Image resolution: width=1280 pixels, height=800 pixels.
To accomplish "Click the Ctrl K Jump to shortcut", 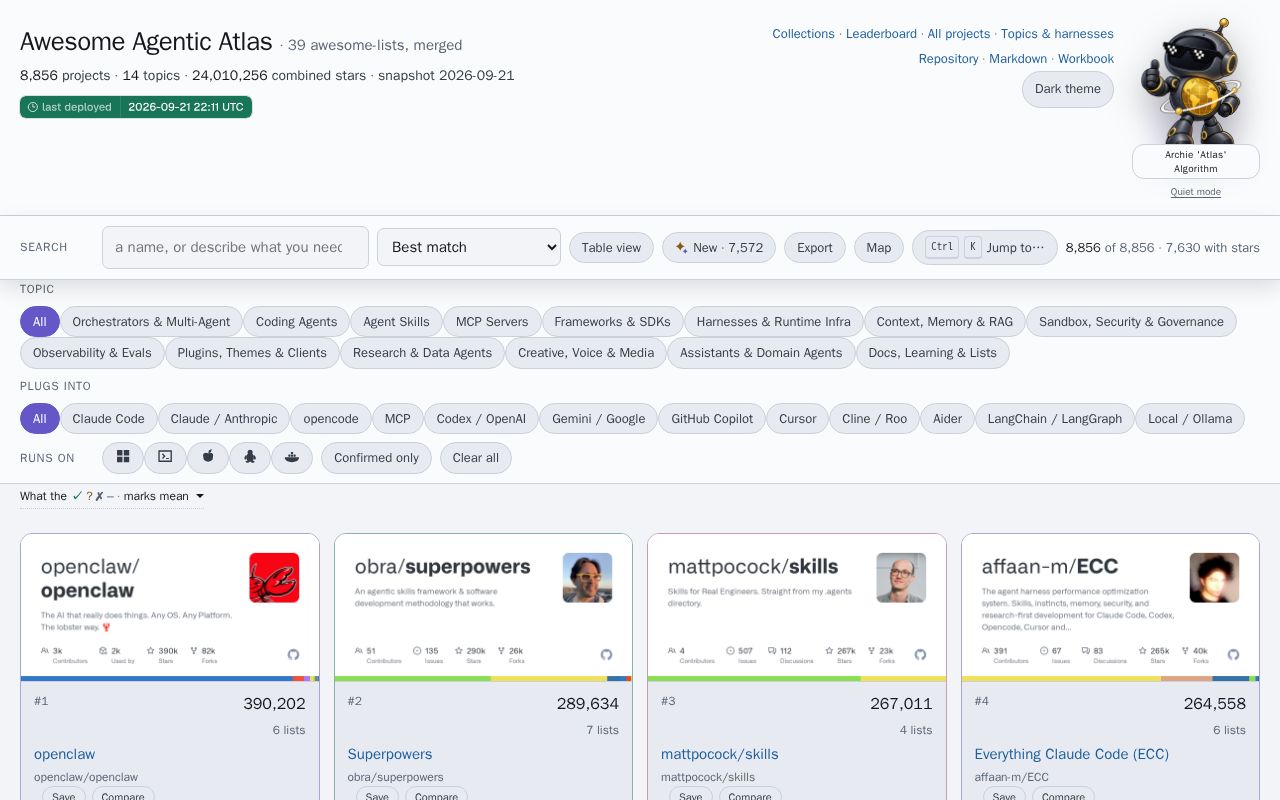I will pyautogui.click(x=984, y=248).
